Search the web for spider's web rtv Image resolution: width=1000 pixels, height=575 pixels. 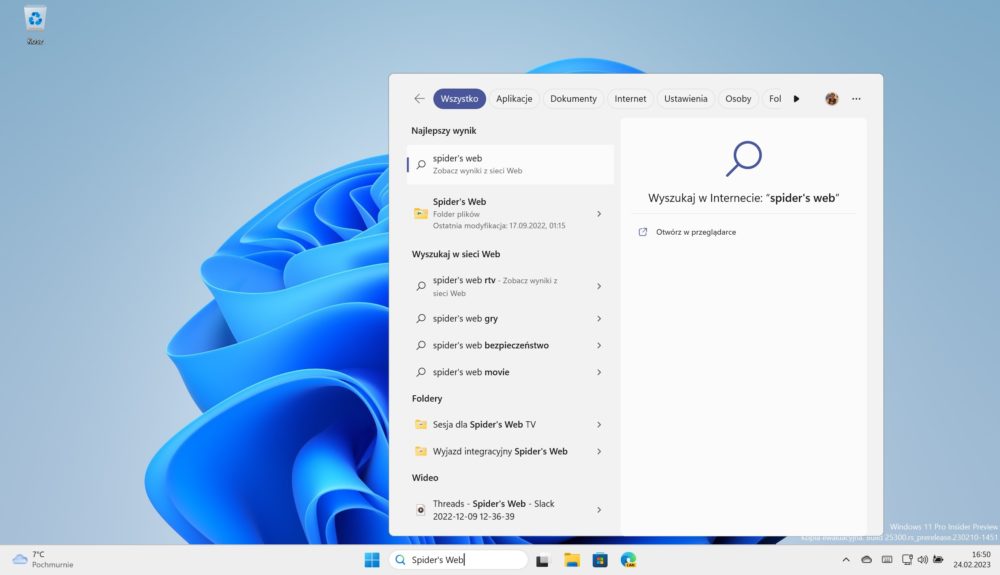[510, 286]
